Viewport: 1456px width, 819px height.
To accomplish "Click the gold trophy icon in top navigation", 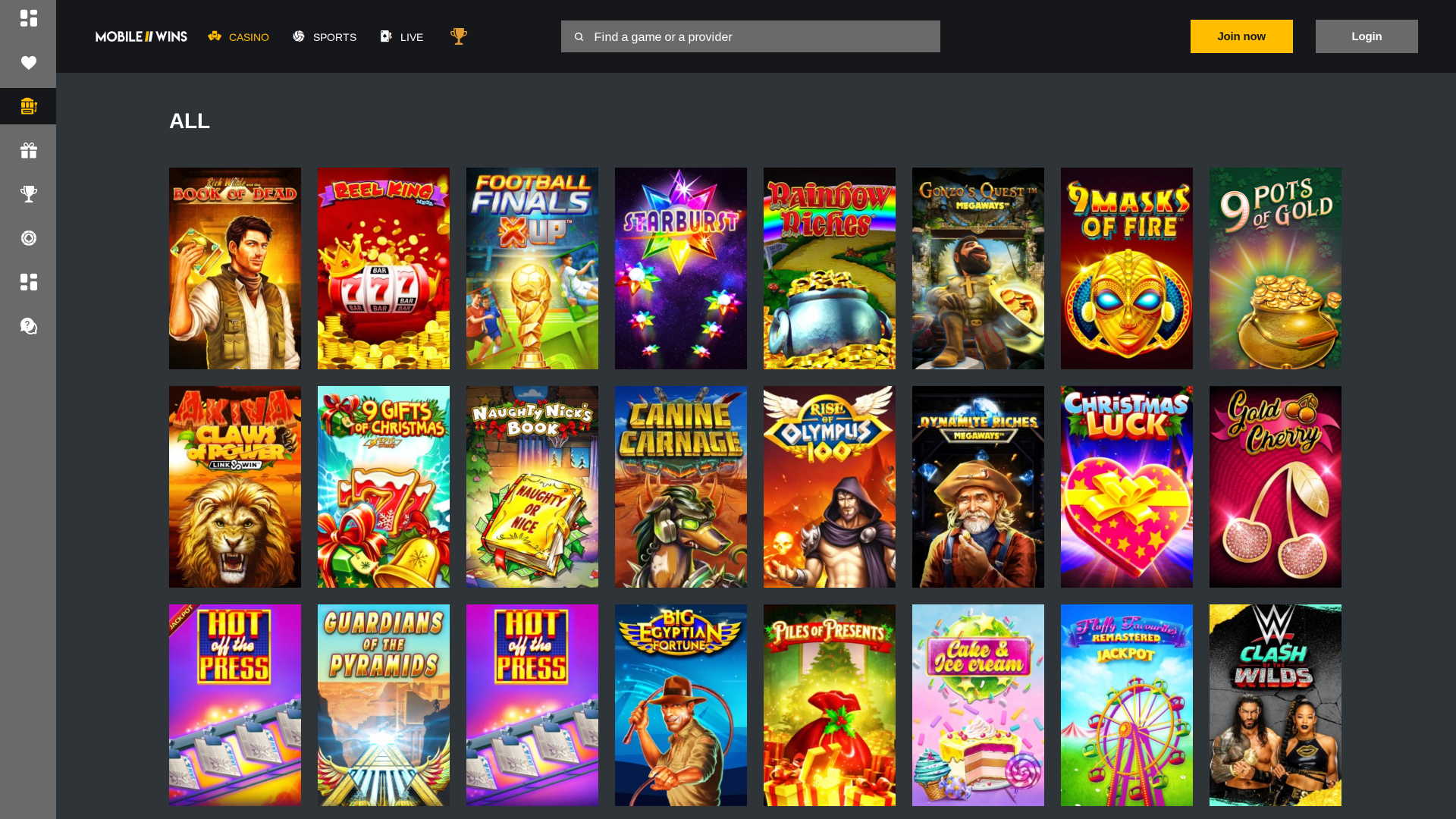I will 458,35.
